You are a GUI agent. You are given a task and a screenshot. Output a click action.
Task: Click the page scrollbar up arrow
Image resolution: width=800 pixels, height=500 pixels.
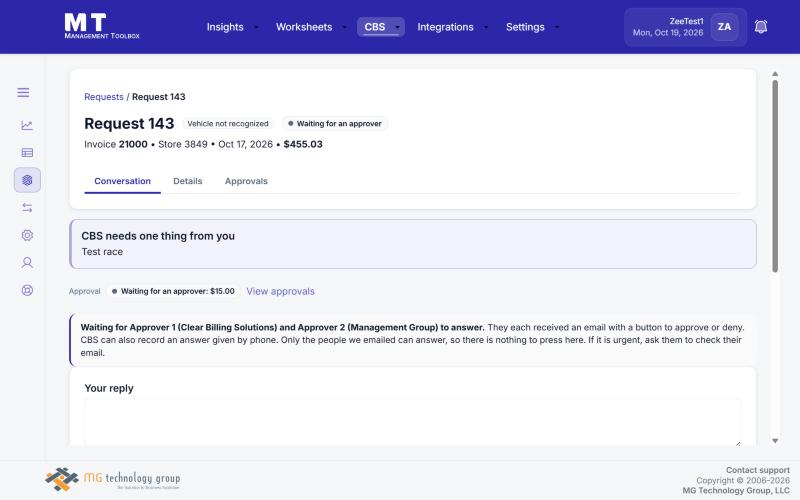(x=775, y=74)
